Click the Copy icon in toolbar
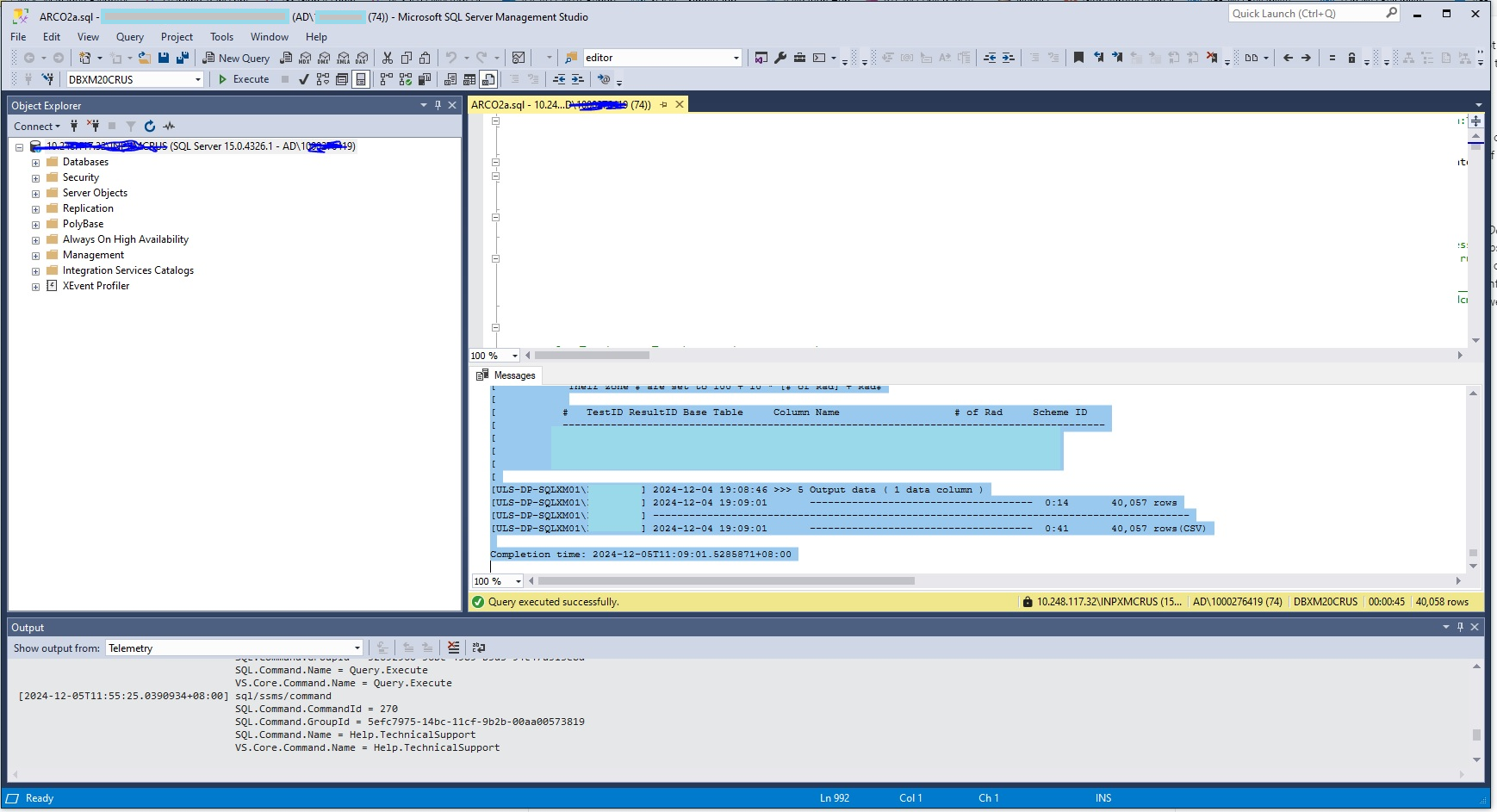This screenshot has height=812, width=1497. (x=407, y=58)
